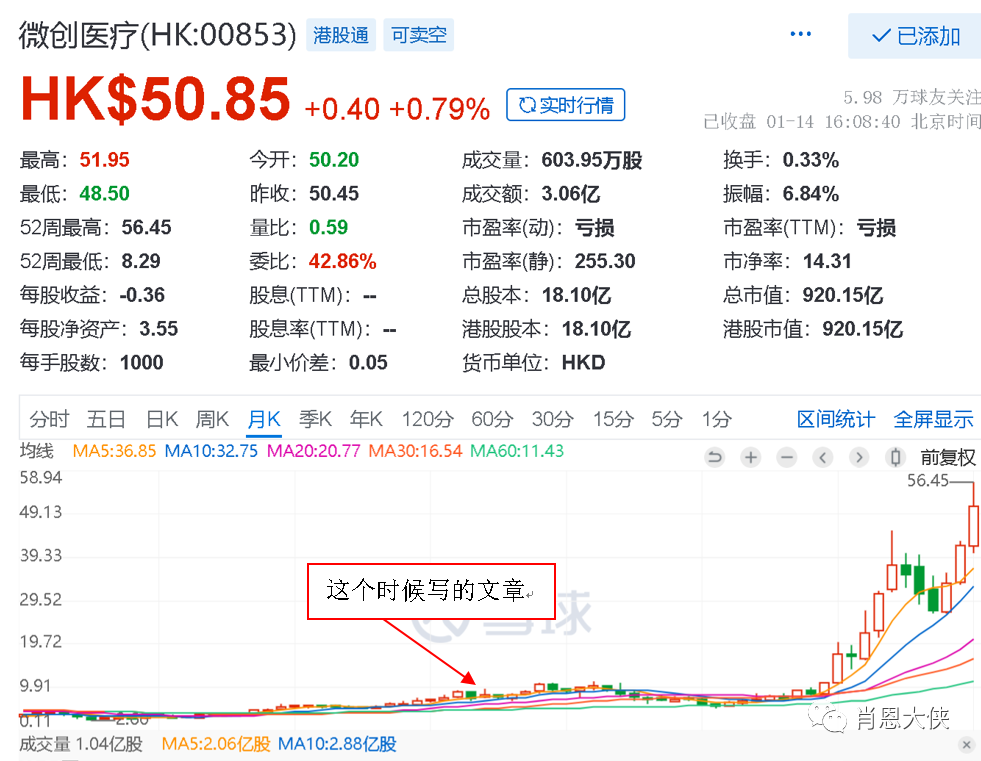
Task: Switch to the 周K chart tab
Action: click(x=212, y=419)
